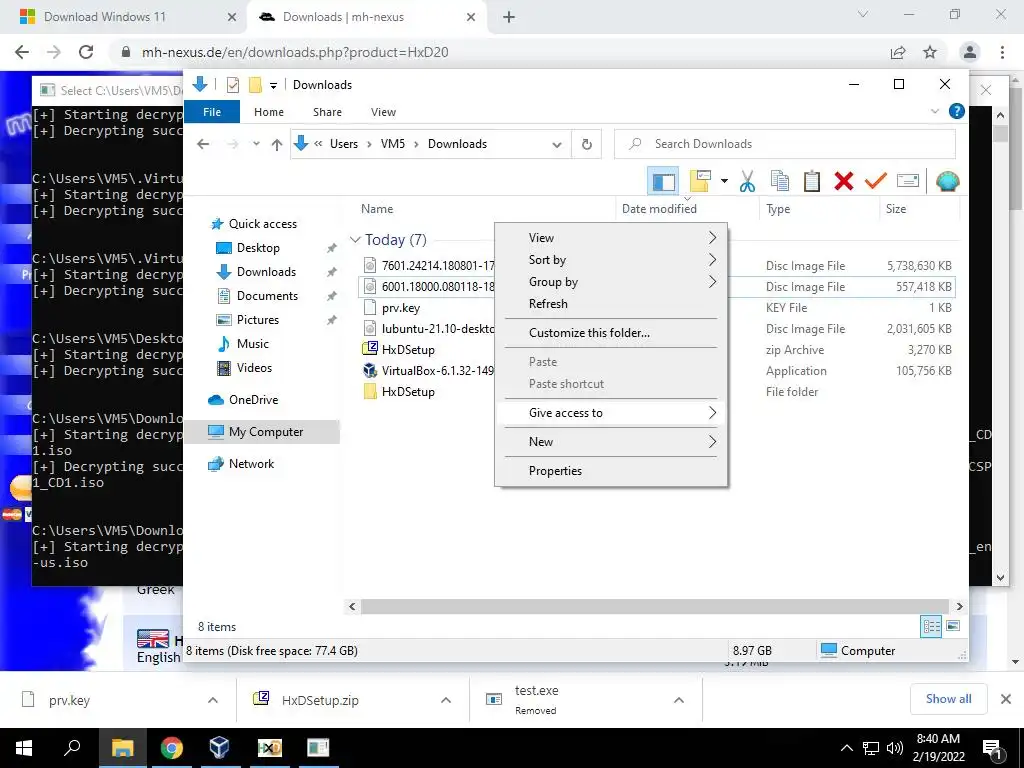This screenshot has height=768, width=1024.
Task: Switch to large thumbnails view icon
Action: (953, 626)
